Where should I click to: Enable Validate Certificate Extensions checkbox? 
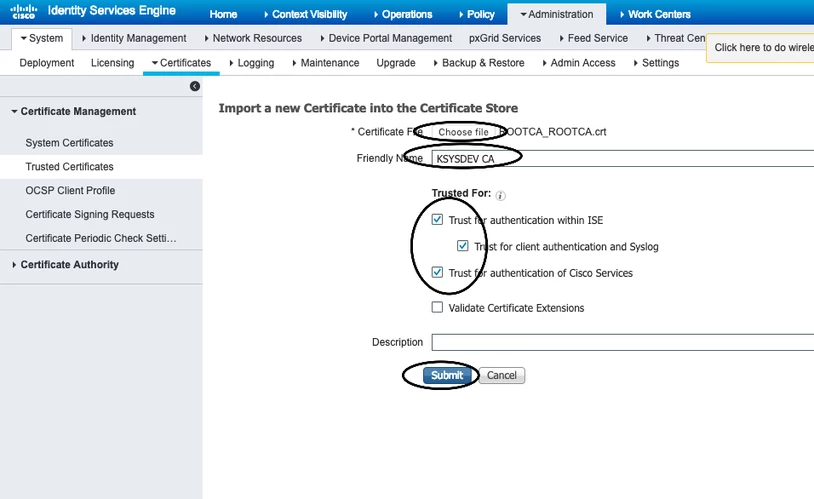[x=437, y=307]
